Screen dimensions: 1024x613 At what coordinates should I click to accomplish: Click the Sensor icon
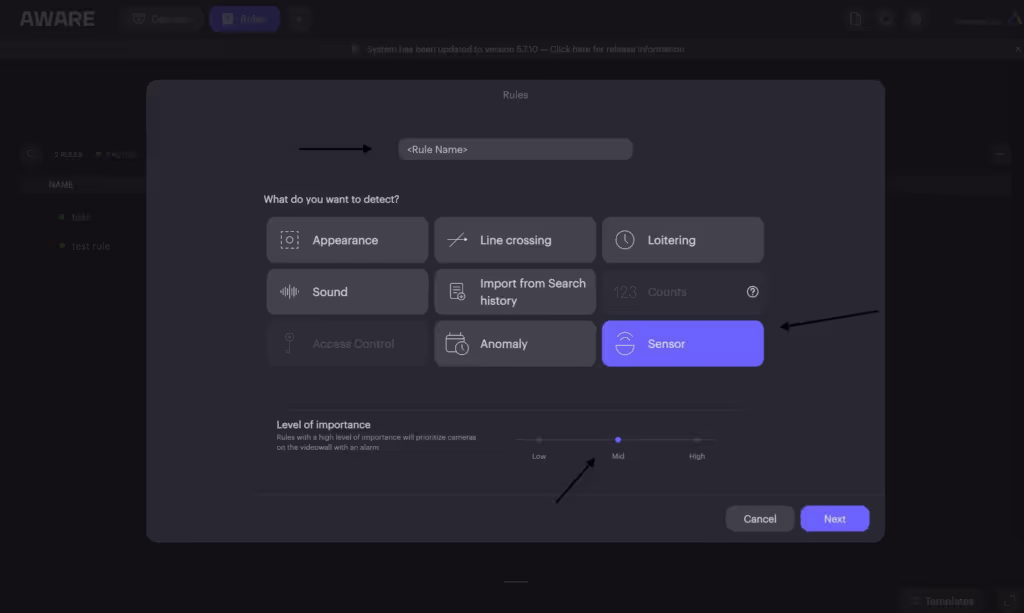pyautogui.click(x=624, y=343)
